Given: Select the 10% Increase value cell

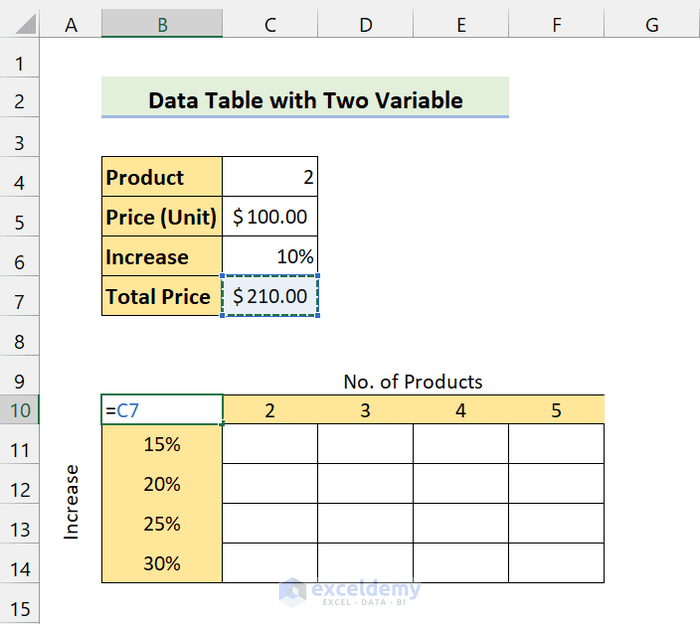Looking at the screenshot, I should coord(270,257).
